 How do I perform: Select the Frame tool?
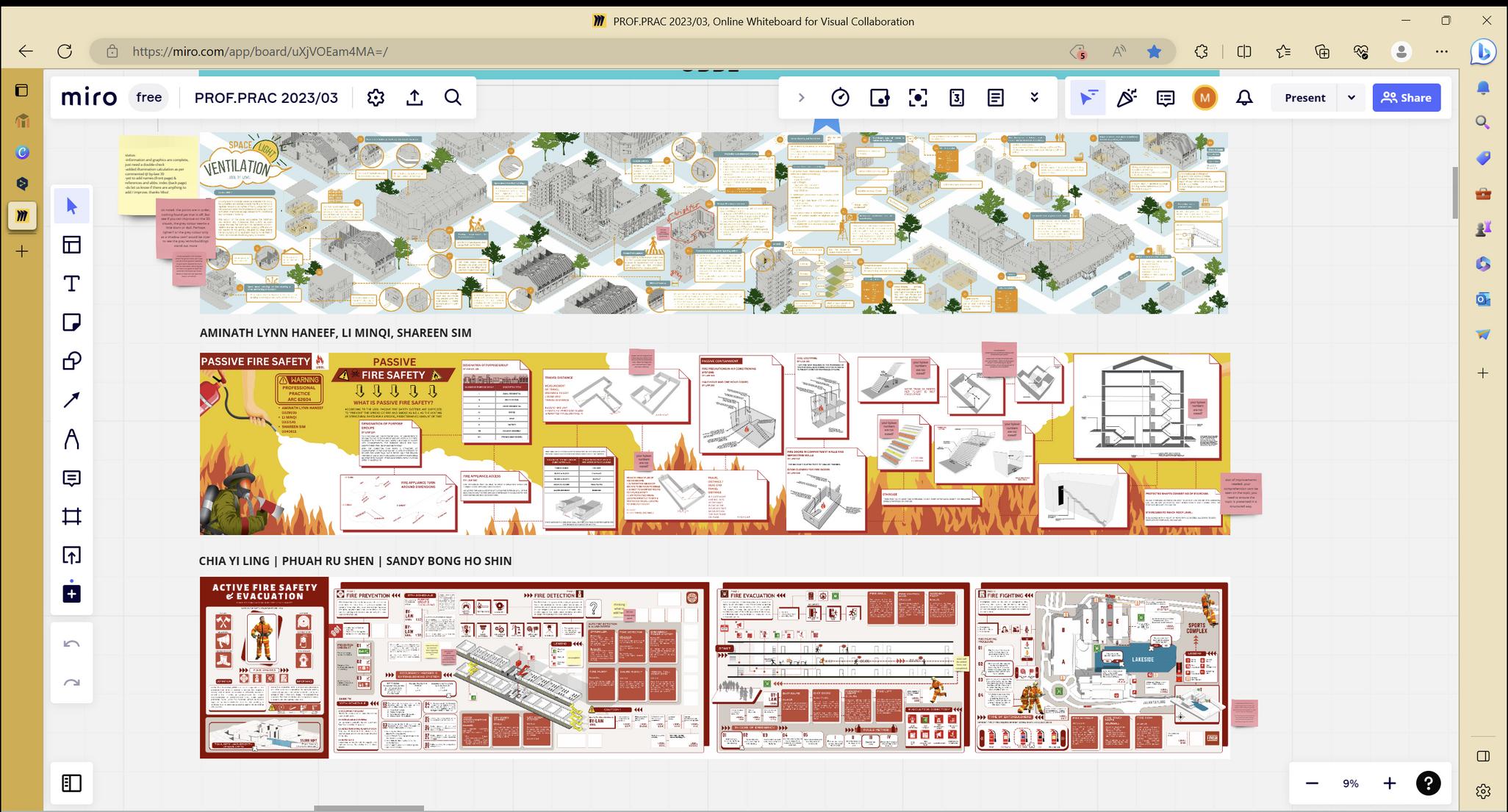coord(71,517)
